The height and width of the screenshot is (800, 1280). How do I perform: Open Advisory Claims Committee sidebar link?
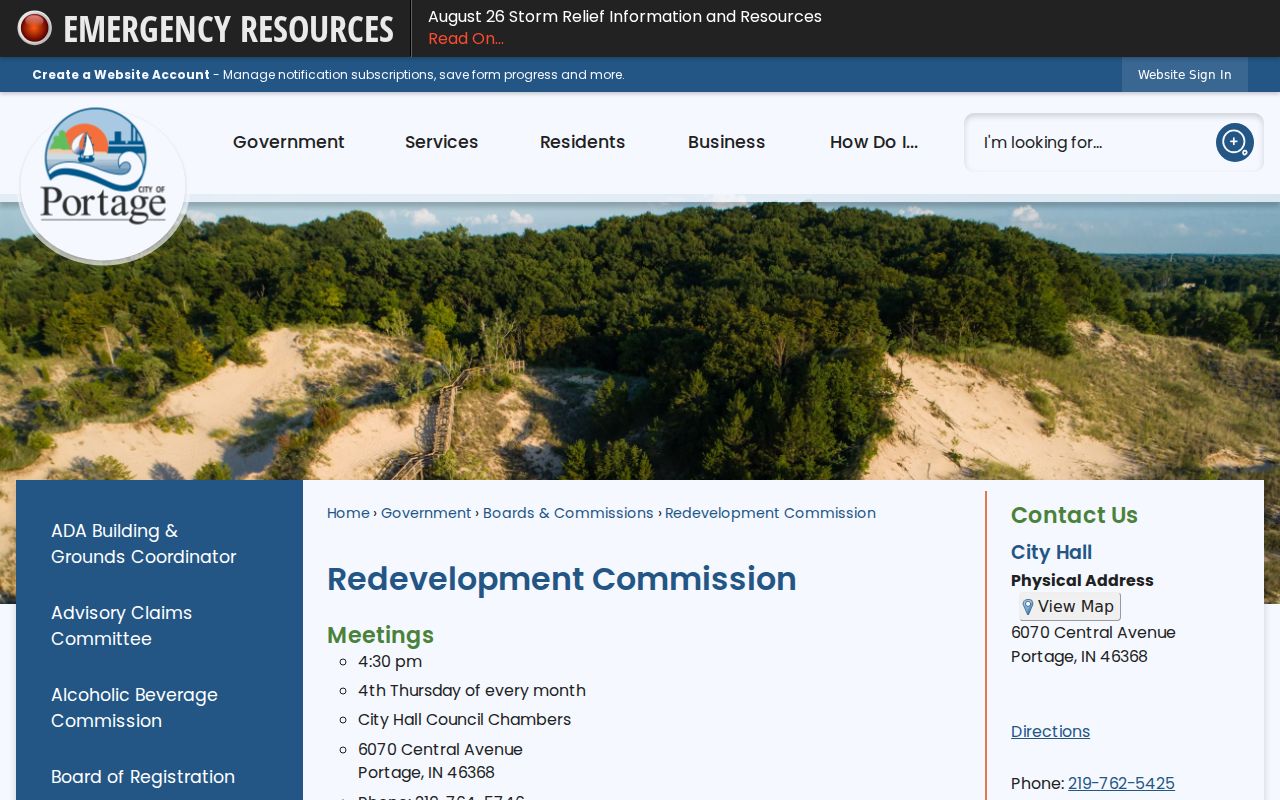coord(121,626)
